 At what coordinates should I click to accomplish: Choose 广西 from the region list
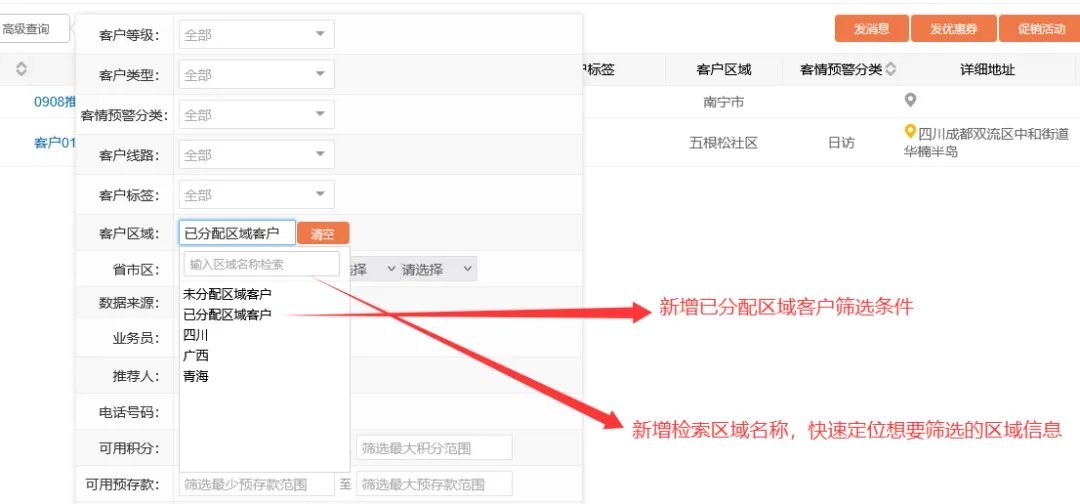coord(196,356)
